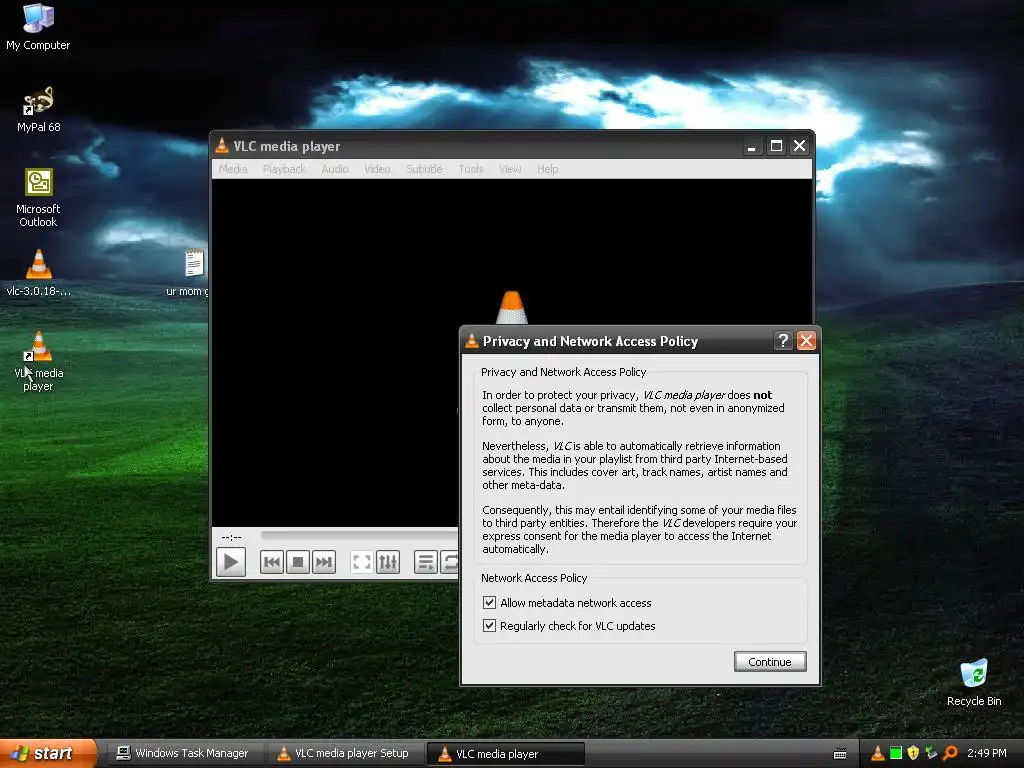Click VLC media player taskbar button
The image size is (1024, 768).
[505, 754]
